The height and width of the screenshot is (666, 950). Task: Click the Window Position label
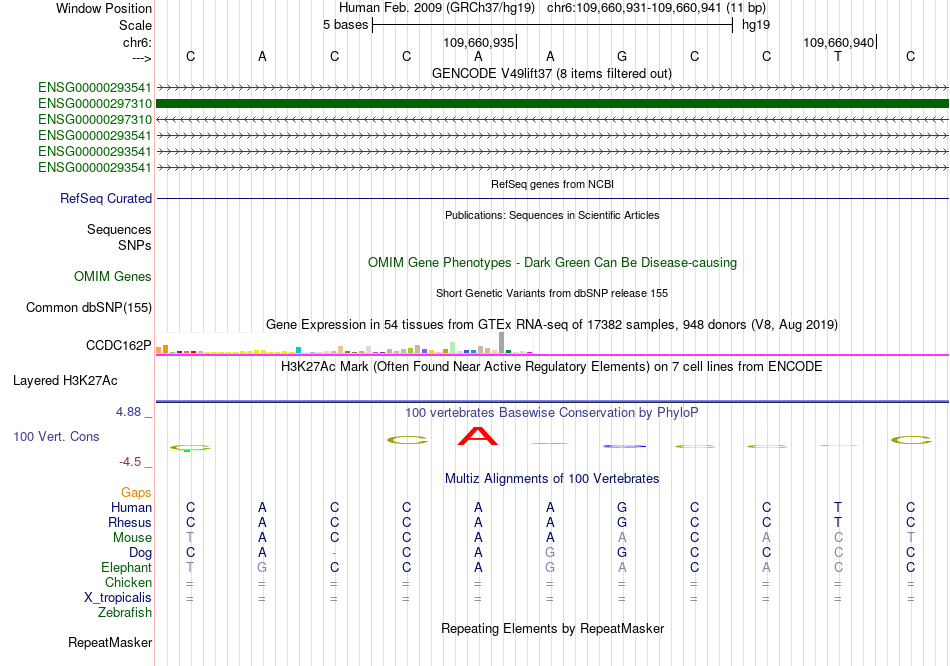(104, 8)
